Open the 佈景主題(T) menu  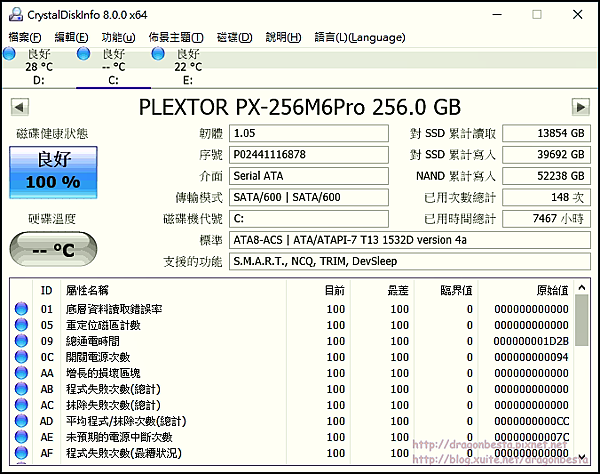tap(176, 37)
